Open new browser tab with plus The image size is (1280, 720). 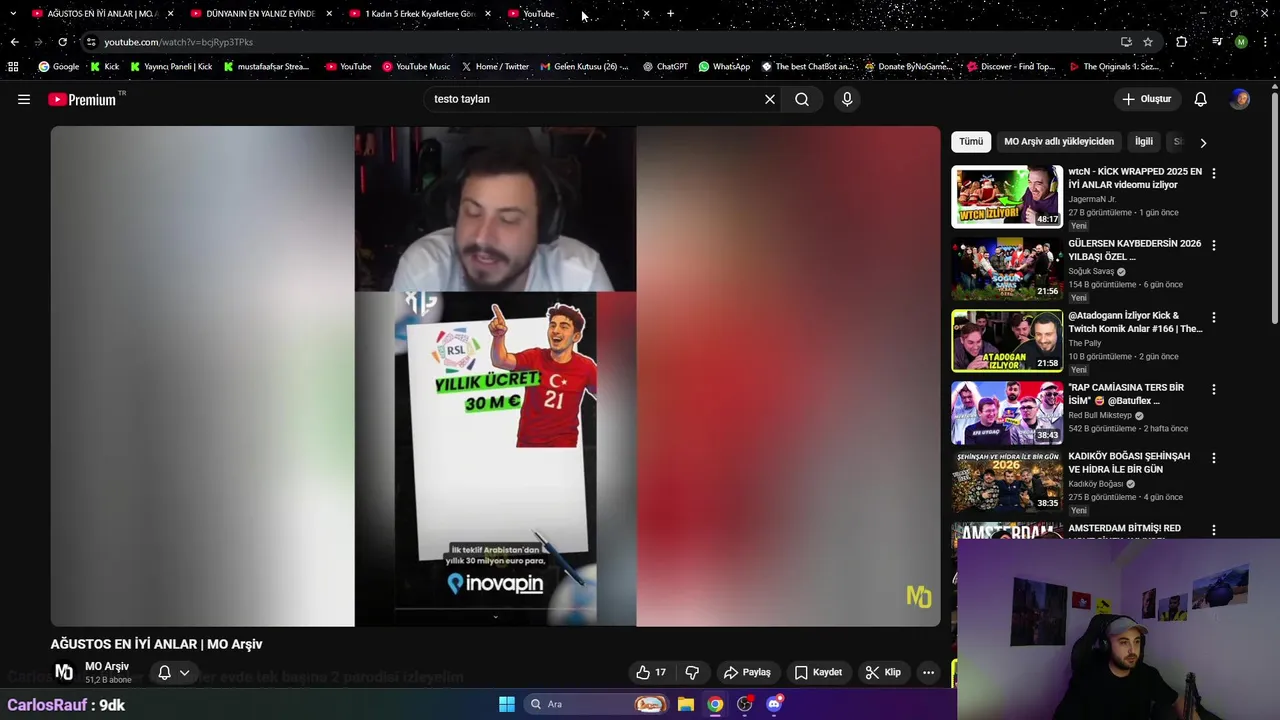coord(670,14)
